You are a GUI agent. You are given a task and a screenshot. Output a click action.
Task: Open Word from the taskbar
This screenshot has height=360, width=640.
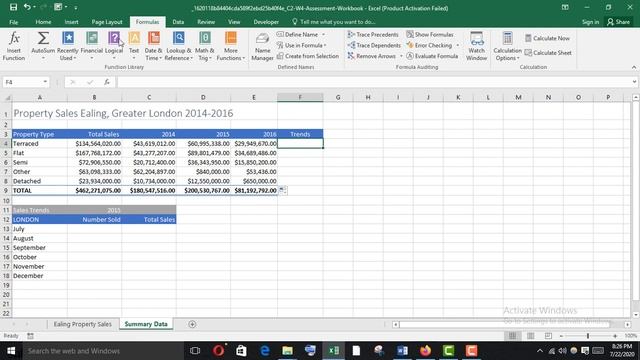tap(402, 351)
